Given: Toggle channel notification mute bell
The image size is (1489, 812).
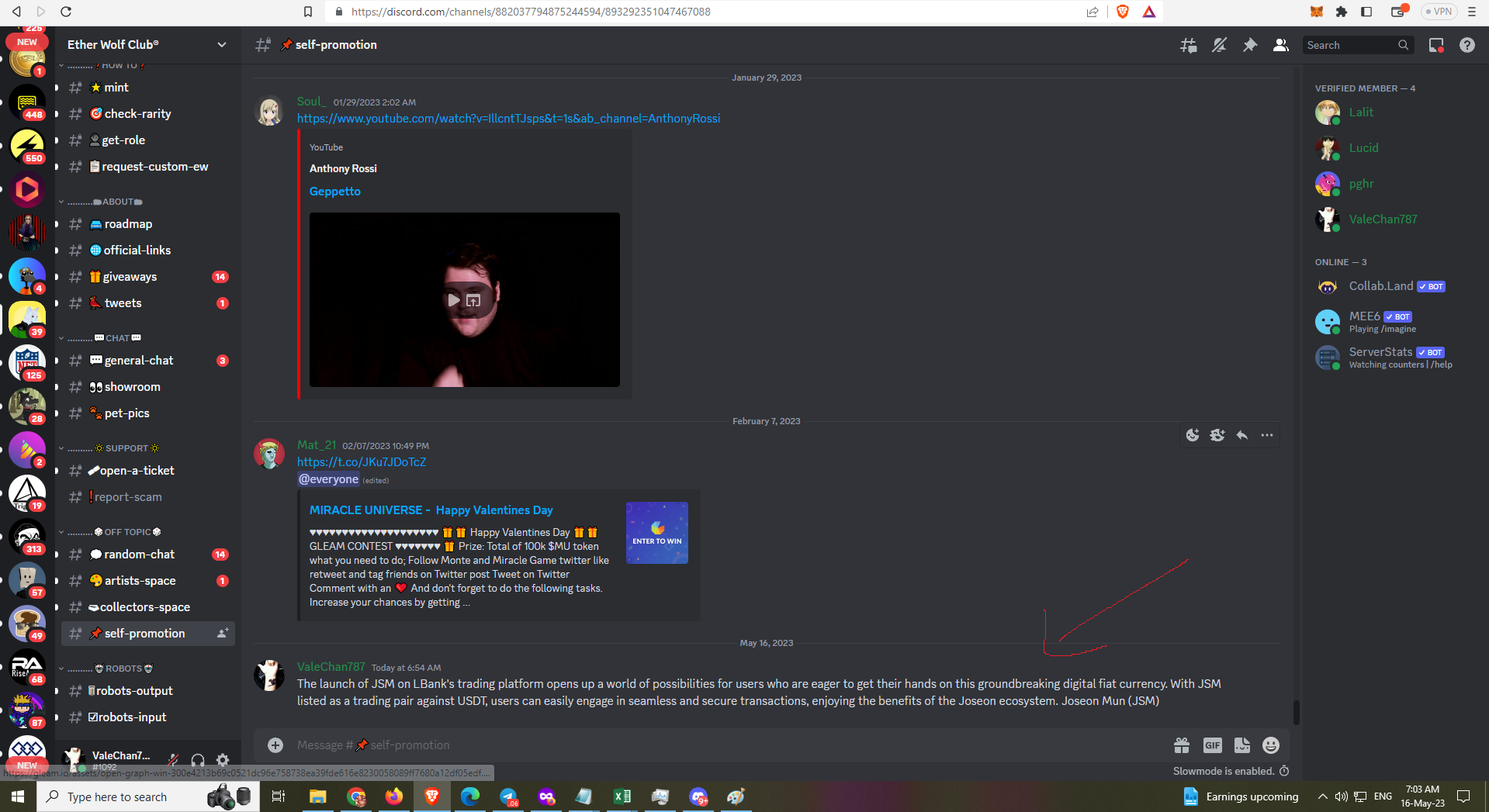Looking at the screenshot, I should tap(1219, 45).
